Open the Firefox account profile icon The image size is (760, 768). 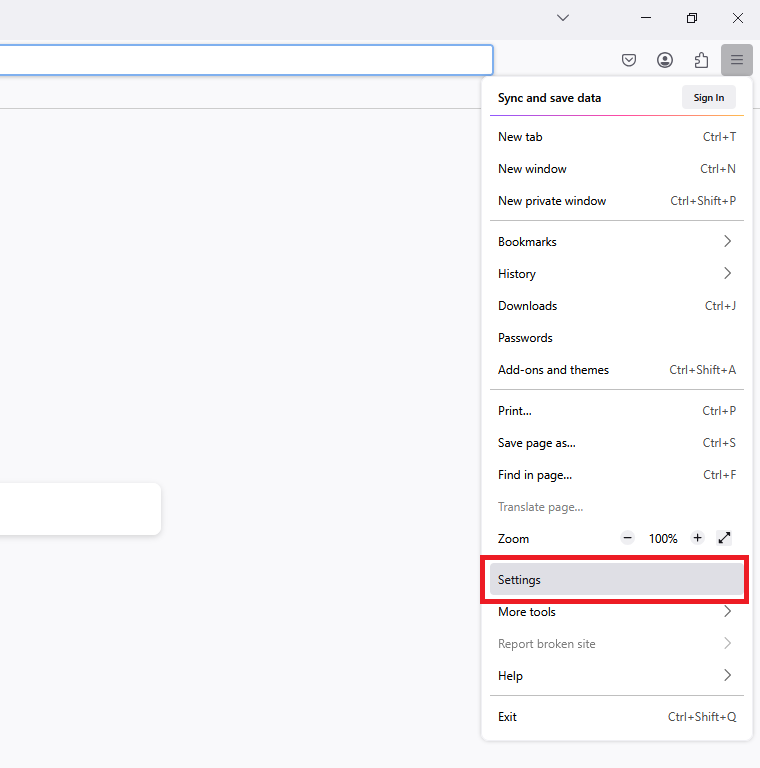(x=665, y=60)
